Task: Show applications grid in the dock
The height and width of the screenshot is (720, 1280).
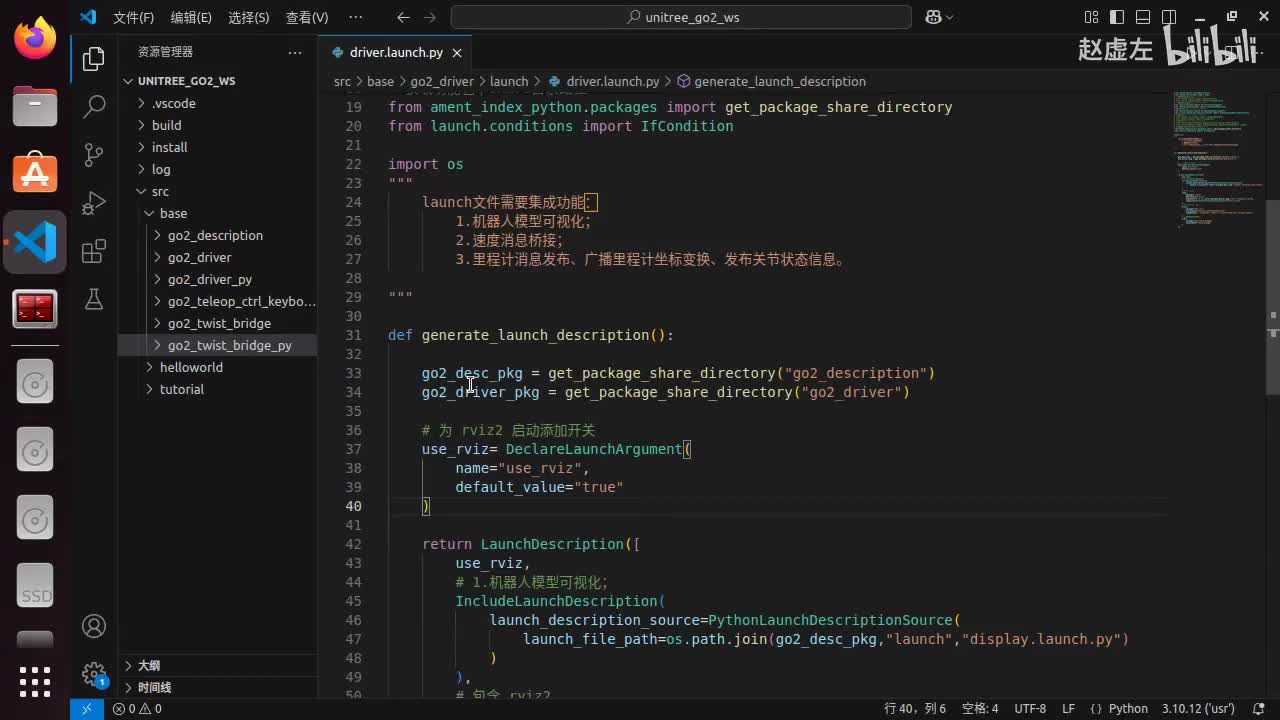Action: (35, 682)
